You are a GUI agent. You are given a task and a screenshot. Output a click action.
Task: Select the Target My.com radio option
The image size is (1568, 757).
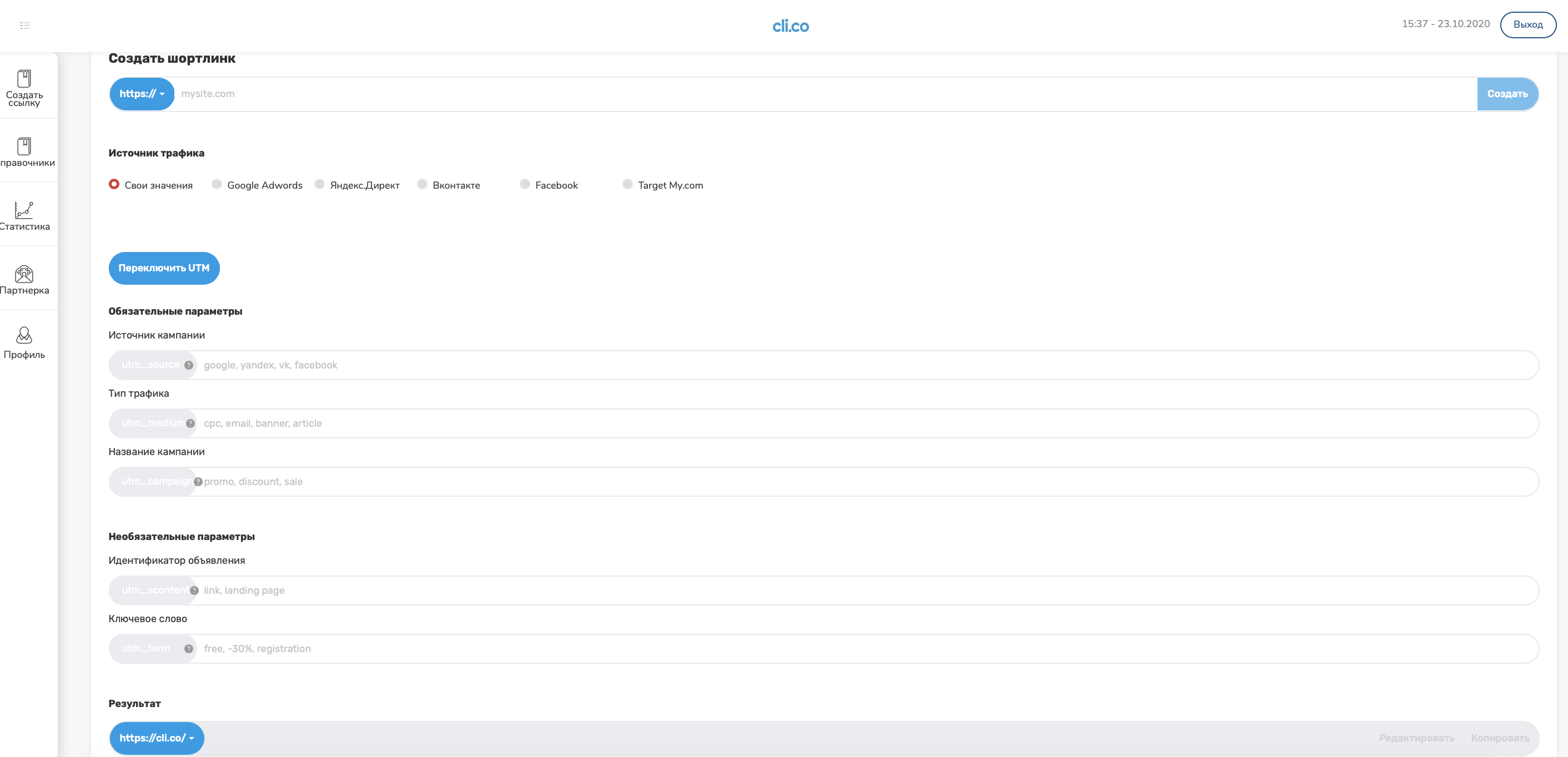click(x=627, y=184)
